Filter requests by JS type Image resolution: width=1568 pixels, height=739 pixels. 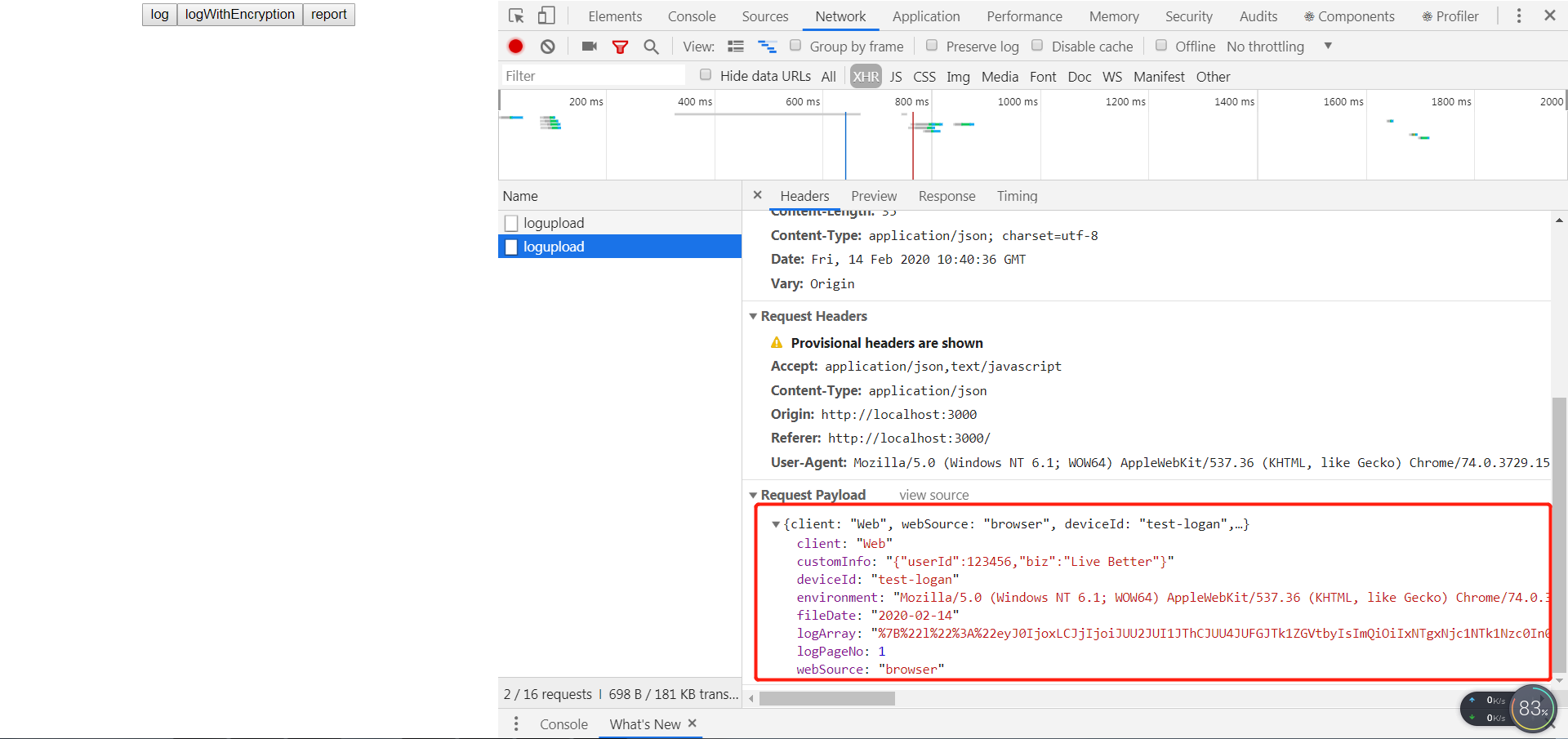click(896, 77)
